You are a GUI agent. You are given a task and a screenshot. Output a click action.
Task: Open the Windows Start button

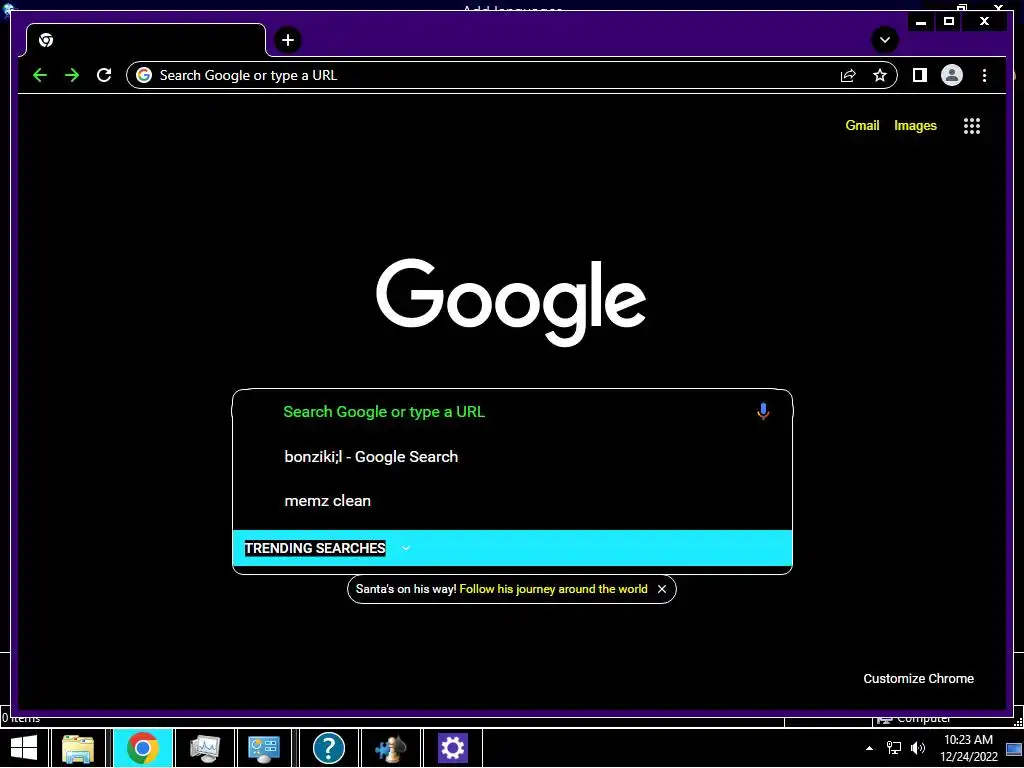point(24,748)
